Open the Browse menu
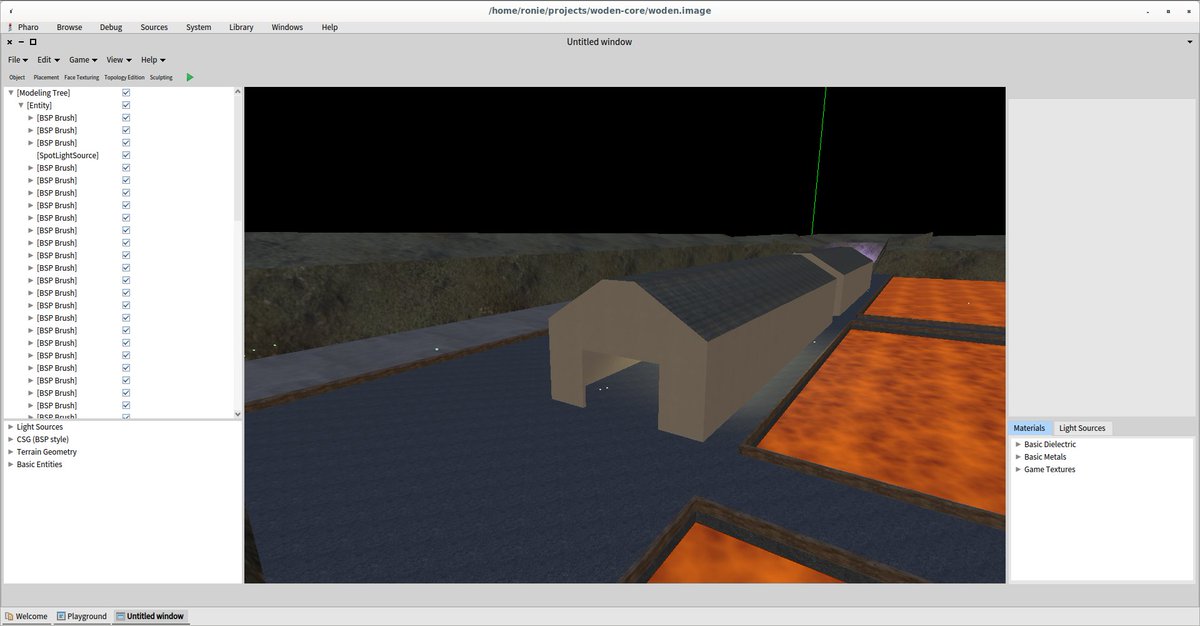Screen dimensions: 1200x626 coord(69,27)
